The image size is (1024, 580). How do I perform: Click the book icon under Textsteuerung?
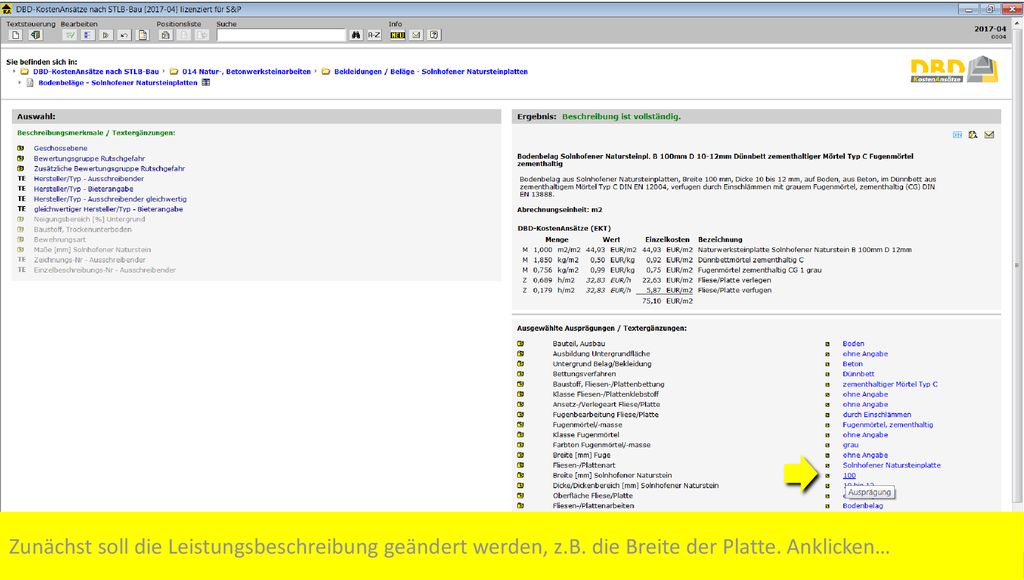coord(35,35)
